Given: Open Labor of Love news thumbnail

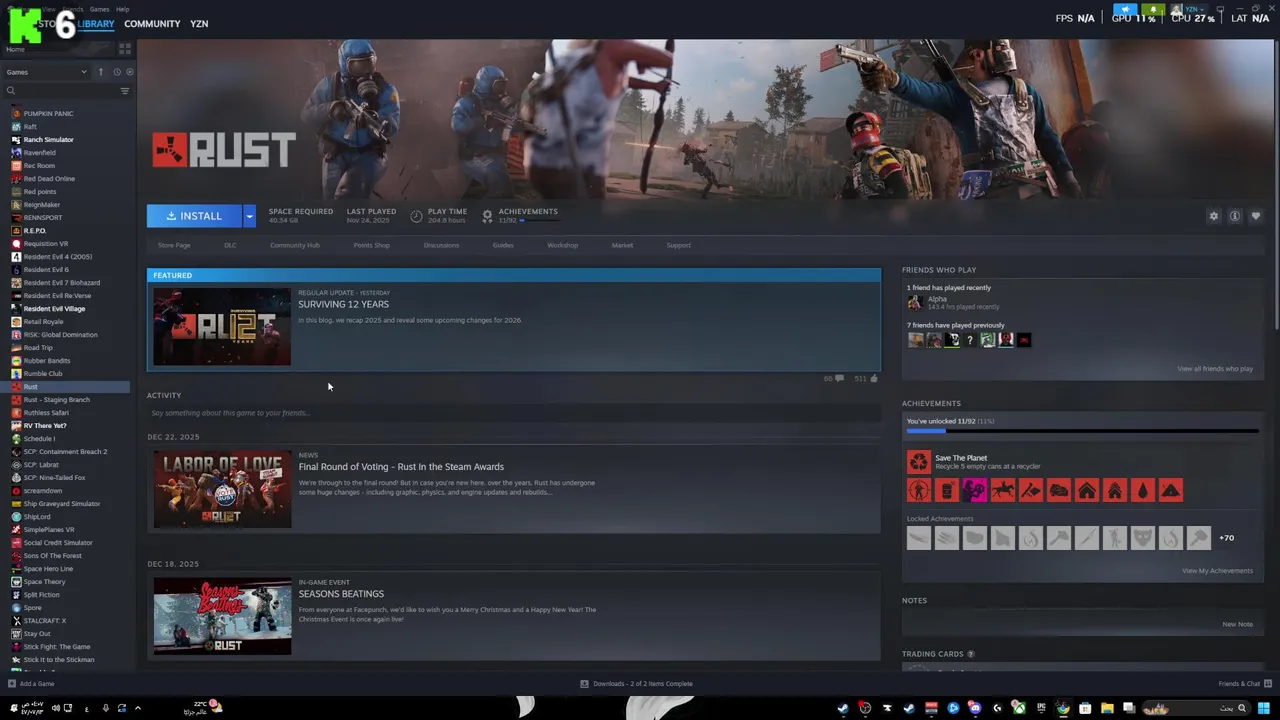Looking at the screenshot, I should [x=222, y=490].
